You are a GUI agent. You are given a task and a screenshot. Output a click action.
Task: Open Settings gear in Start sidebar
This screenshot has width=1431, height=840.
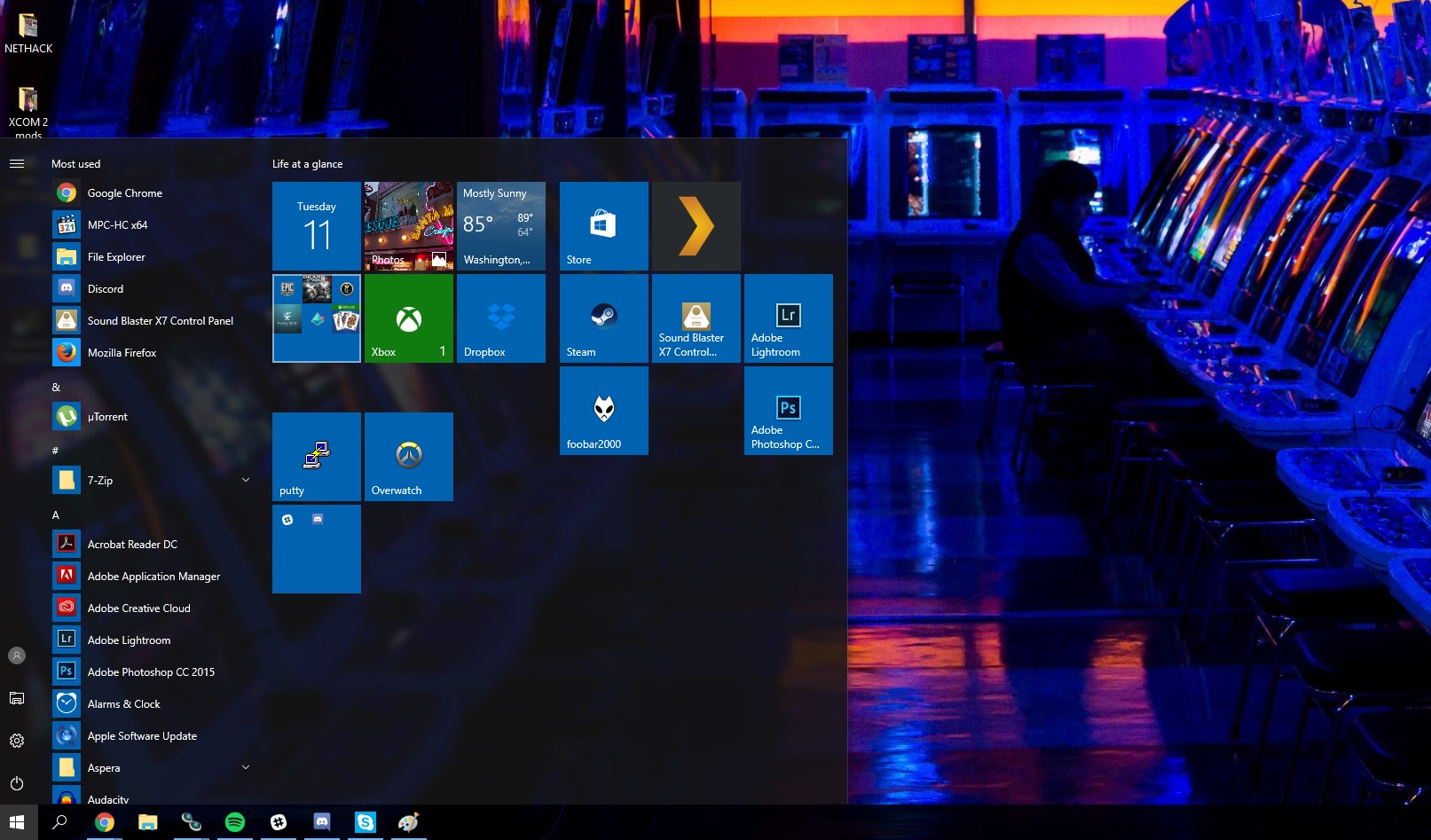coord(17,741)
